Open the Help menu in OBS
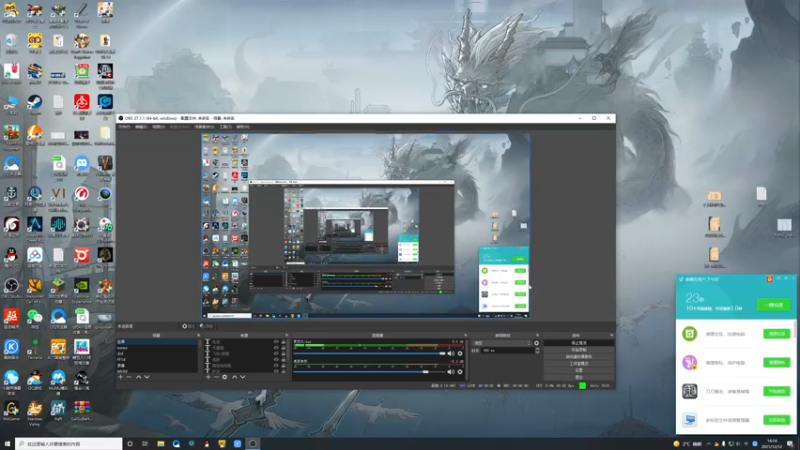Image resolution: width=800 pixels, height=450 pixels. 243,127
